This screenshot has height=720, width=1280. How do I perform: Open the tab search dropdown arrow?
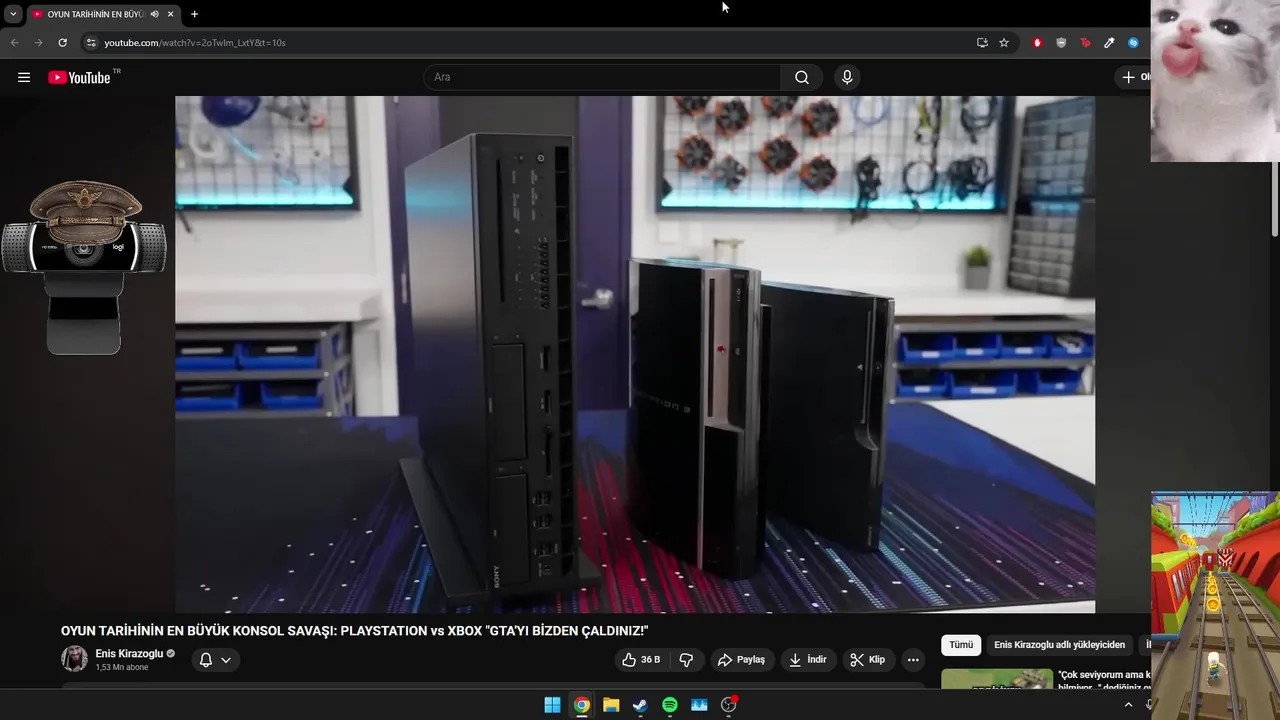pyautogui.click(x=13, y=14)
